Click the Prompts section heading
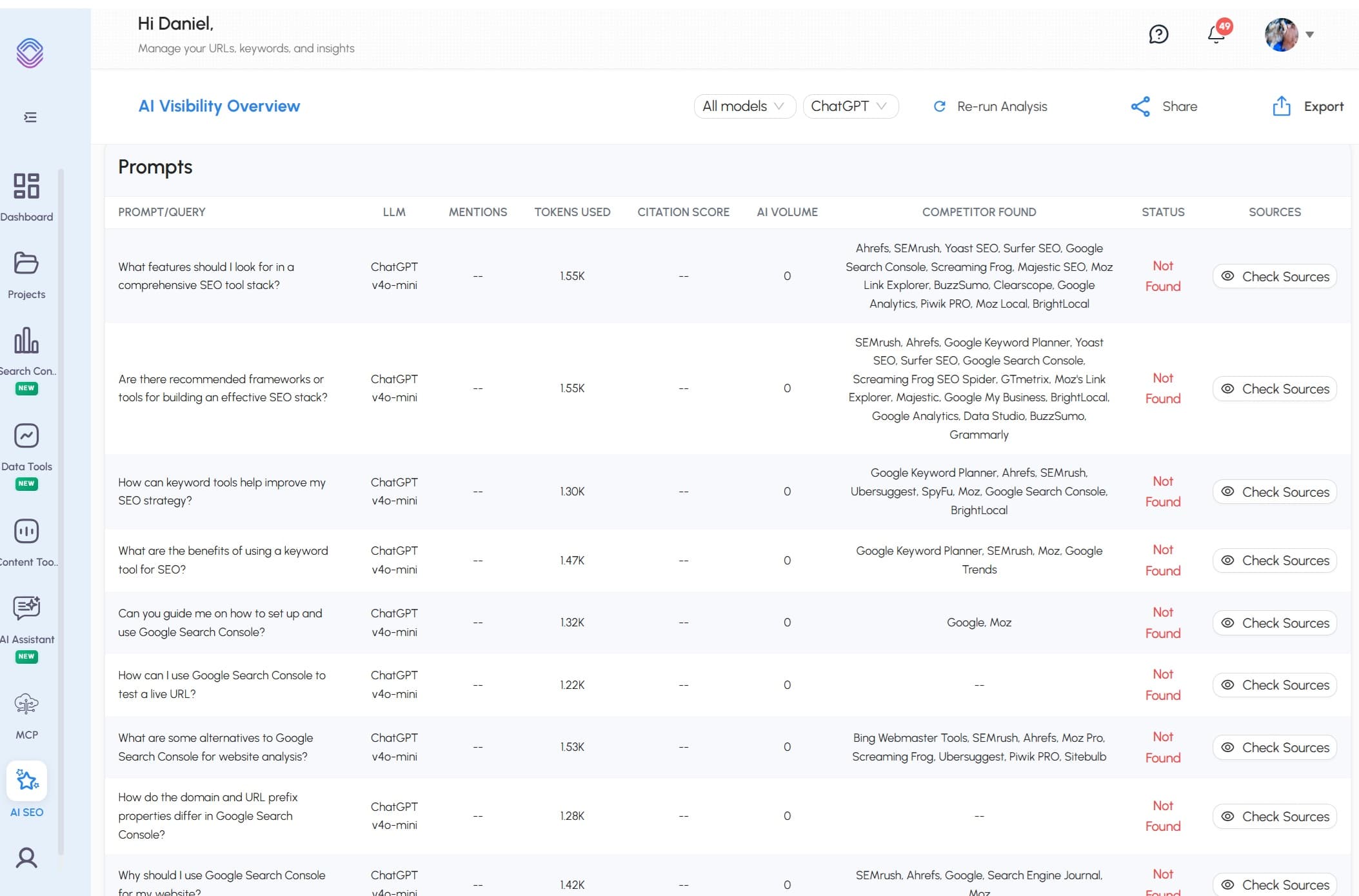The image size is (1359, 896). click(x=155, y=167)
